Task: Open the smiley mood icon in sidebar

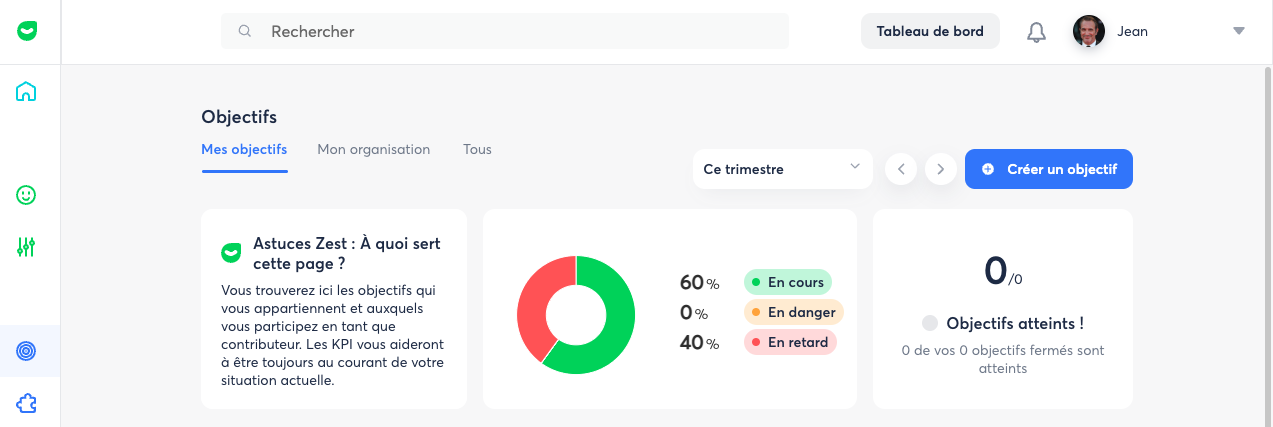Action: pyautogui.click(x=27, y=195)
